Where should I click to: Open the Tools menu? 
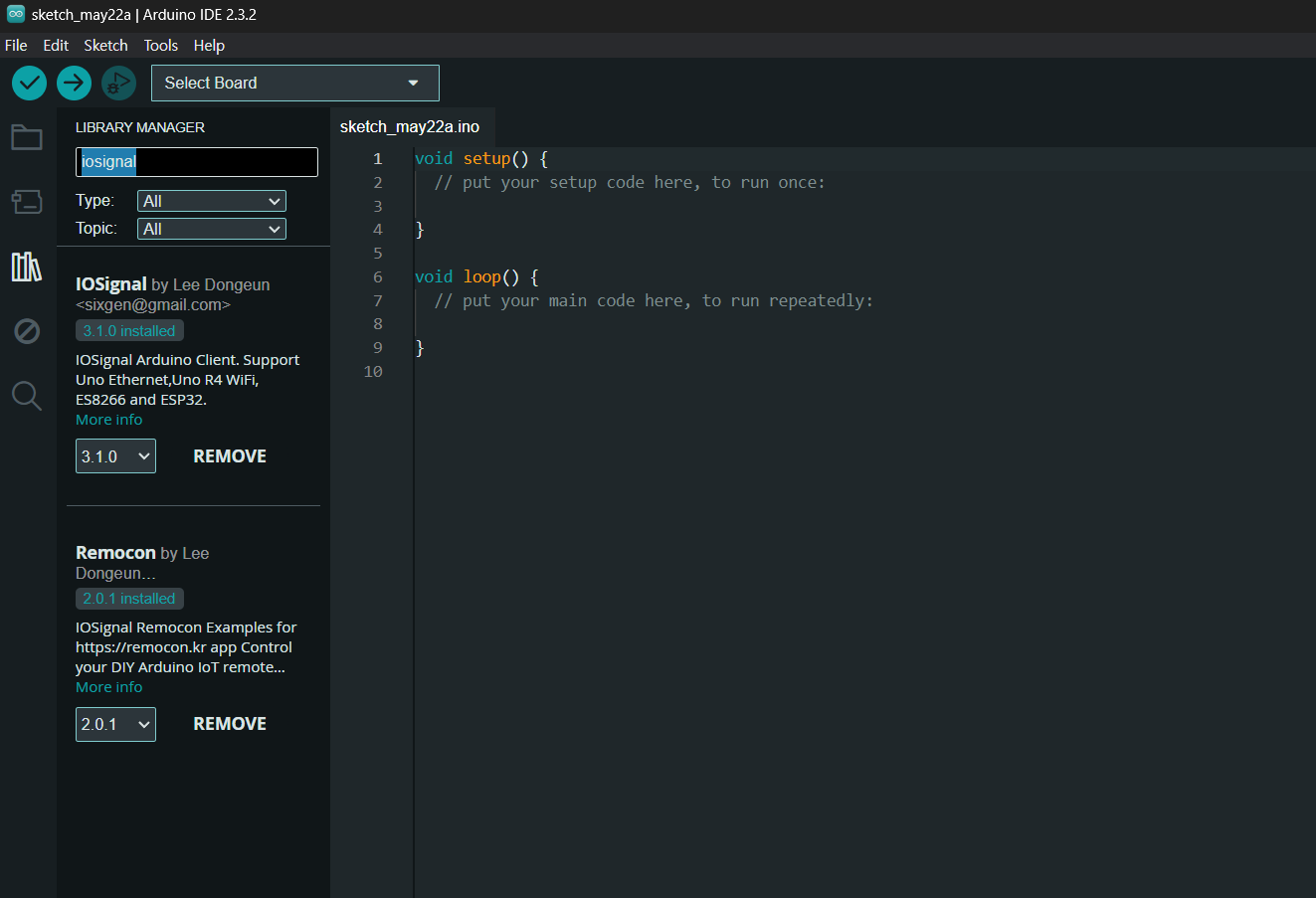161,46
